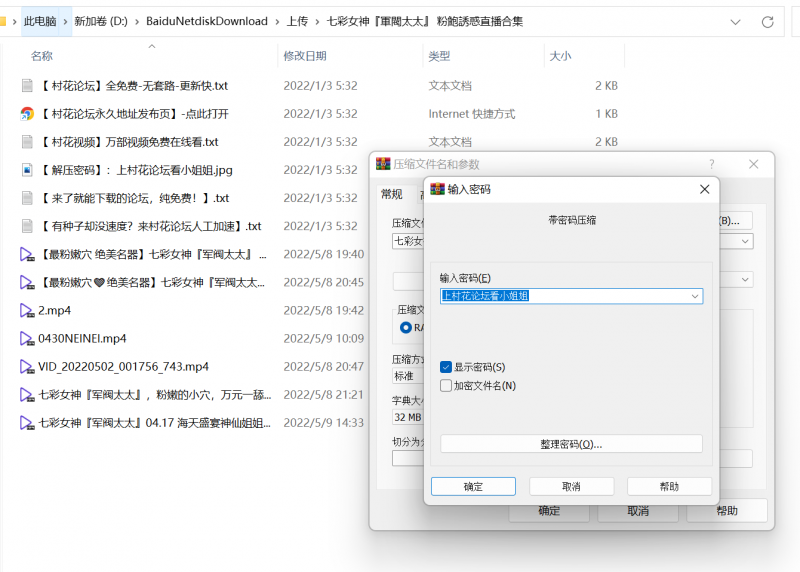Click 取消 in the password dialog
The image size is (800, 572).
pyautogui.click(x=571, y=486)
